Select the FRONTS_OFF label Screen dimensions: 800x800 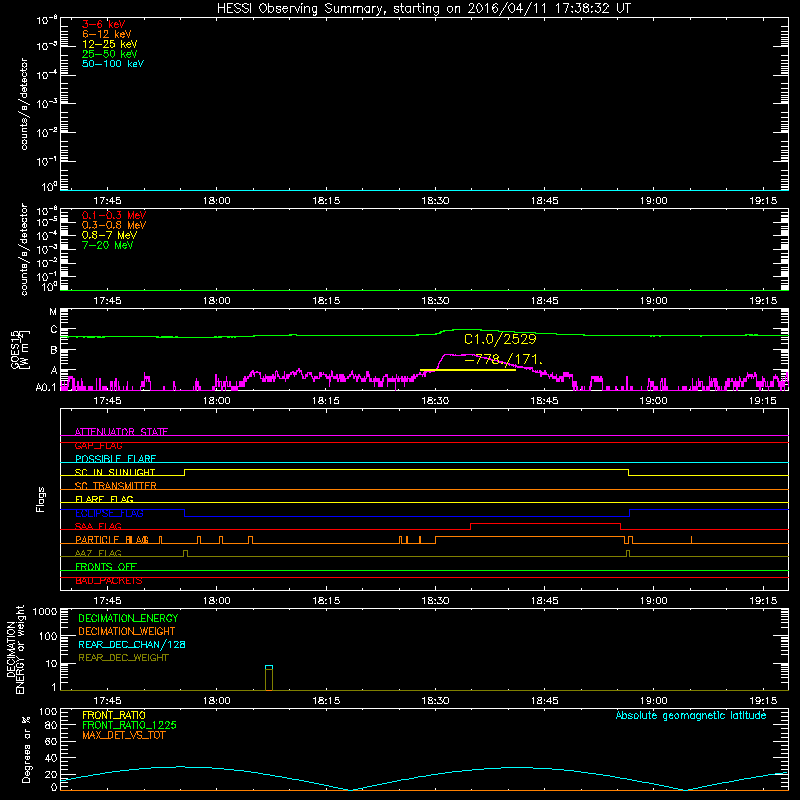coord(106,567)
